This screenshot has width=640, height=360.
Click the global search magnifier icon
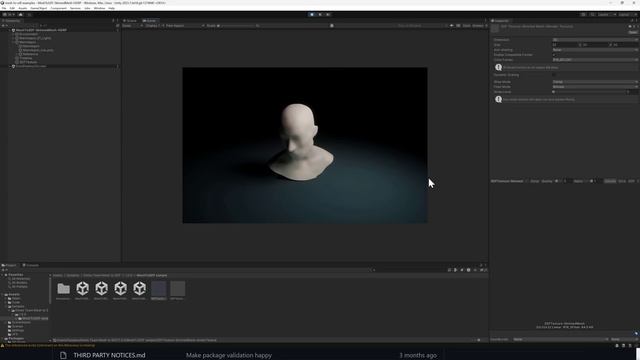(x=593, y=14)
